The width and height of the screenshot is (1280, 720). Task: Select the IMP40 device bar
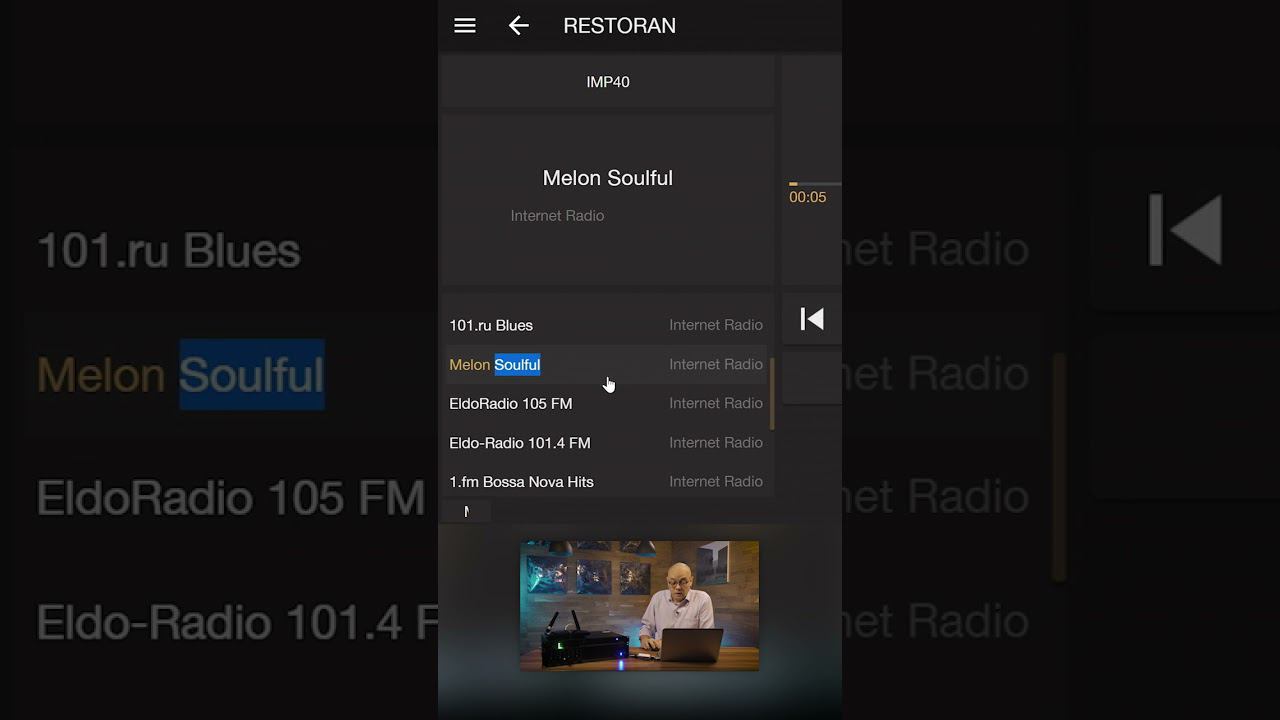pyautogui.click(x=608, y=82)
